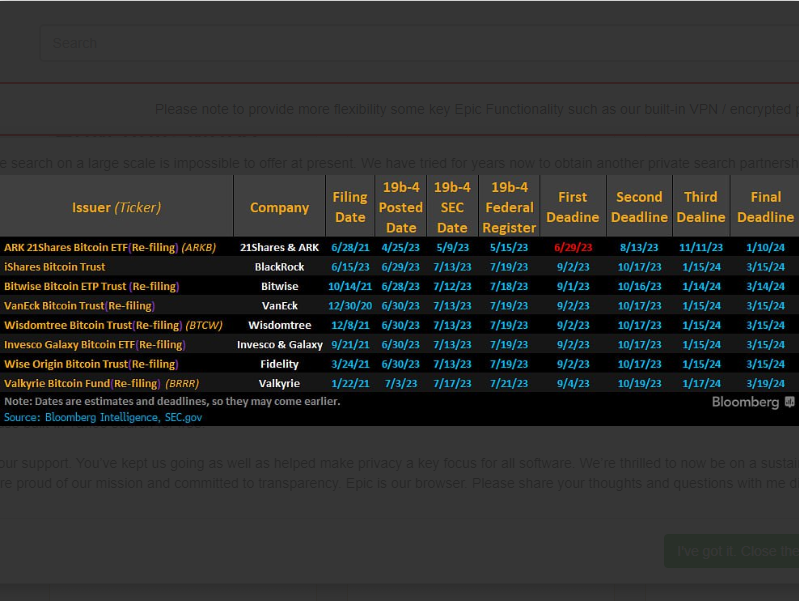The width and height of the screenshot is (799, 601).
Task: Click the Filing Date column header
Action: point(350,207)
